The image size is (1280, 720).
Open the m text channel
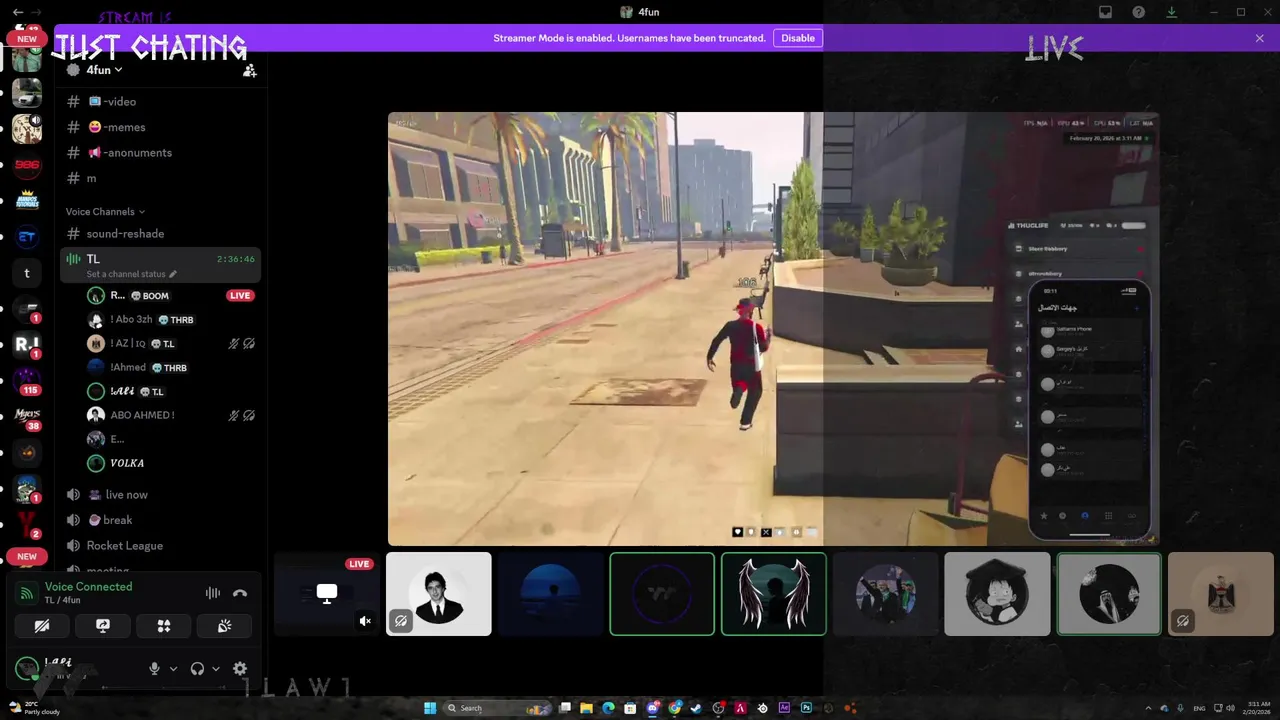point(160,178)
